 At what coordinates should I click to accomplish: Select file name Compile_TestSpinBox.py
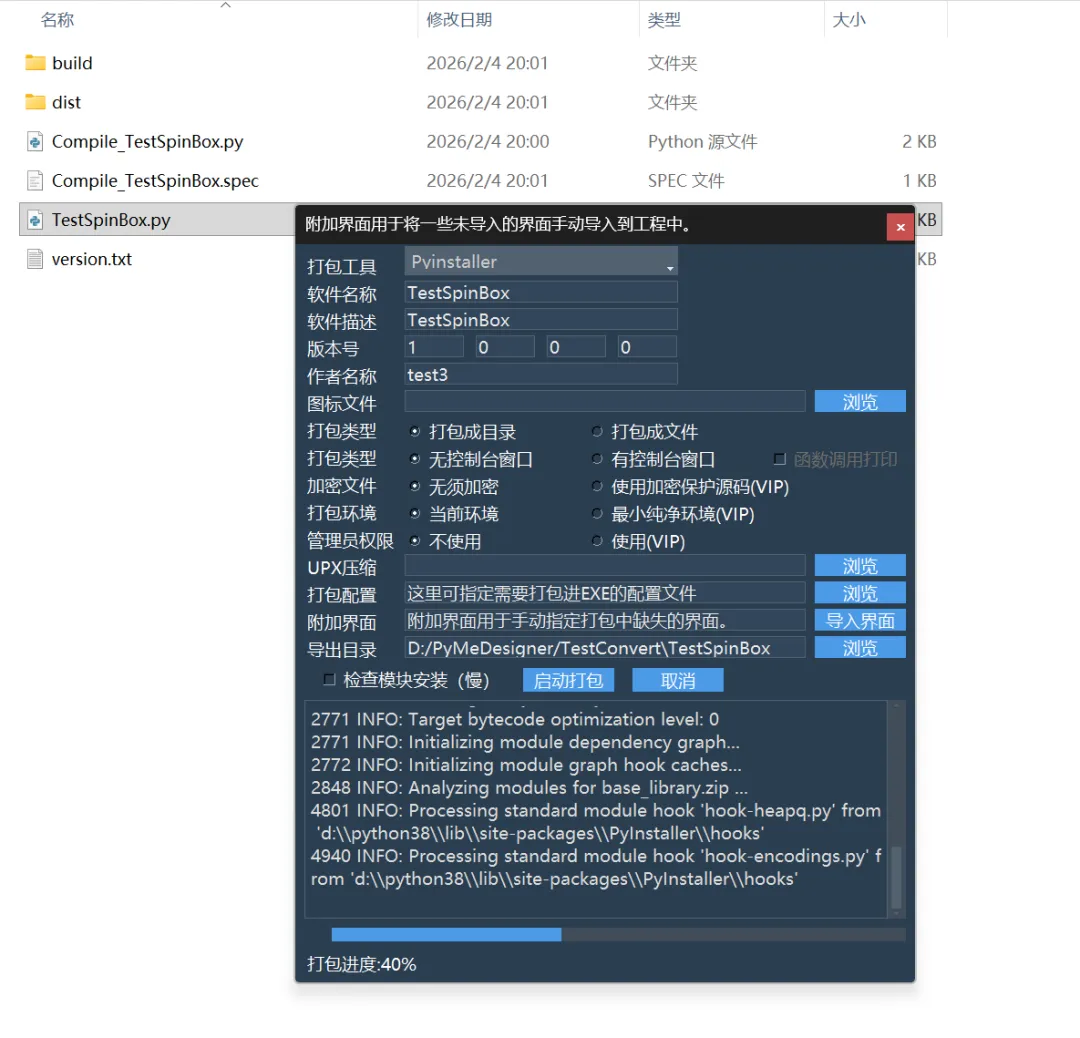click(147, 142)
